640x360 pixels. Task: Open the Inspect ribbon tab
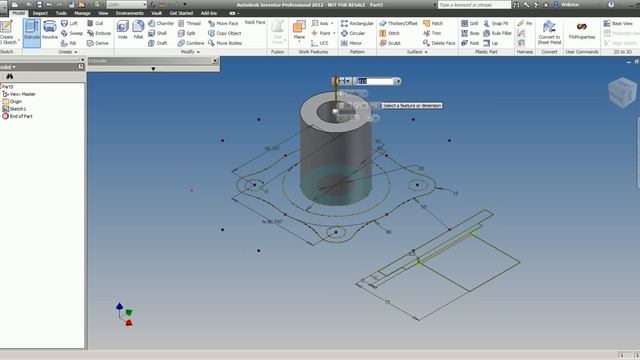click(x=40, y=13)
